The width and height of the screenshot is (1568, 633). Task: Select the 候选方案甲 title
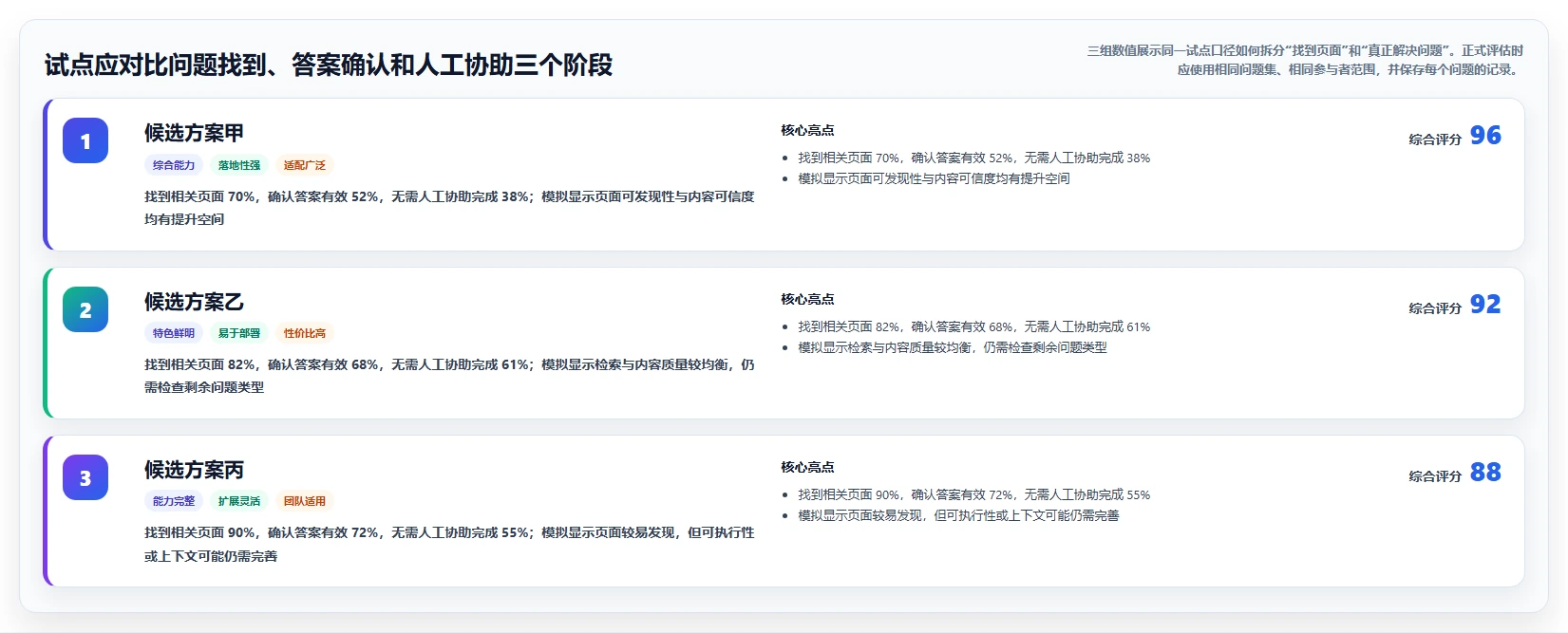[x=194, y=133]
